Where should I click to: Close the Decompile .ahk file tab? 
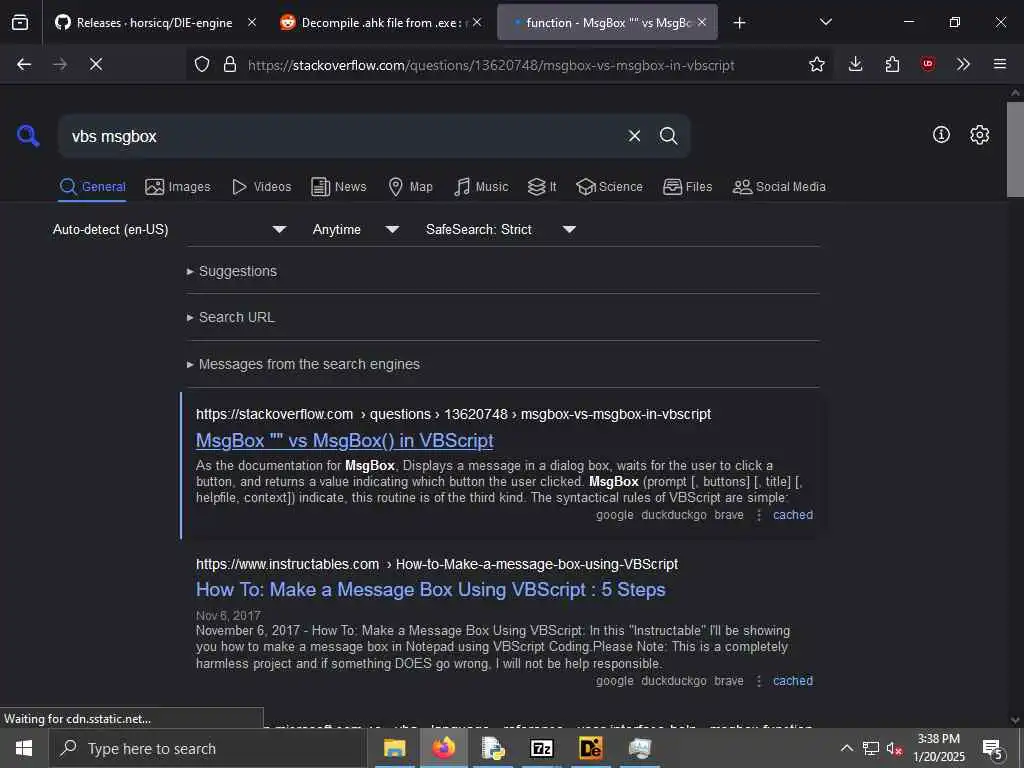477,22
